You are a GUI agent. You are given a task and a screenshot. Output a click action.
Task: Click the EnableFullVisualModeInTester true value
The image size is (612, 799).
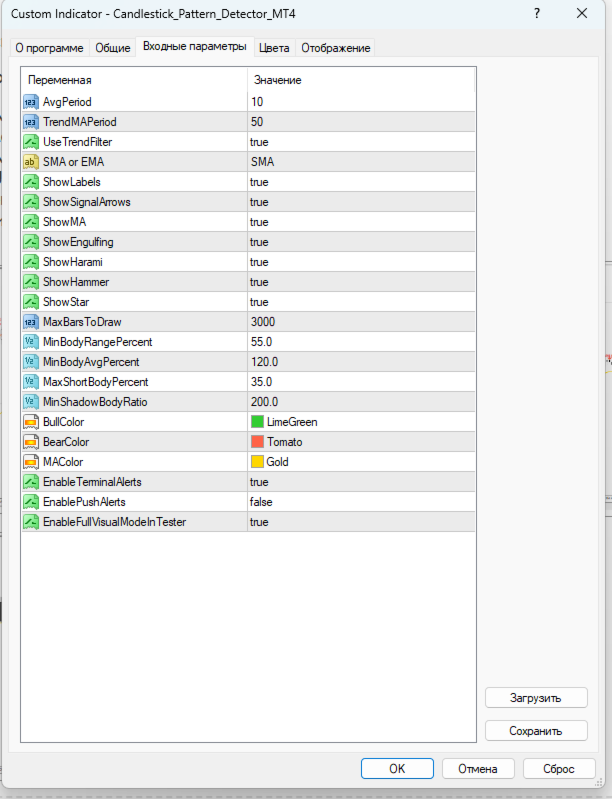[259, 522]
